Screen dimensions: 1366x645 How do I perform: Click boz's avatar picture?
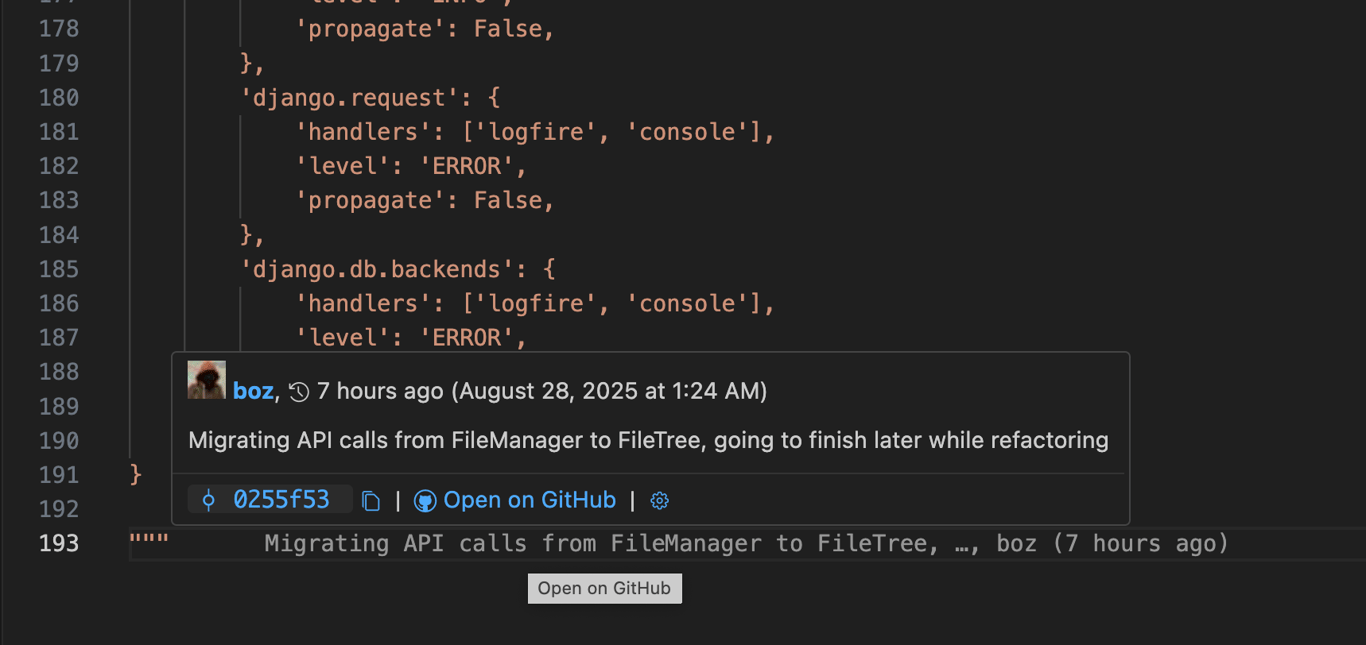pos(207,381)
